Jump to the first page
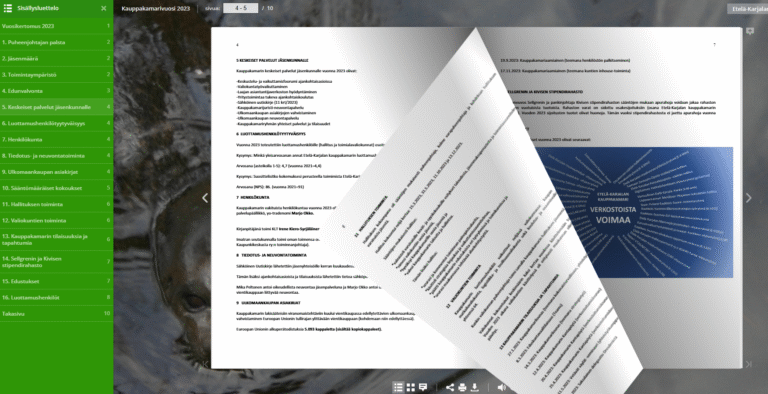The width and height of the screenshot is (768, 394). coord(205,364)
